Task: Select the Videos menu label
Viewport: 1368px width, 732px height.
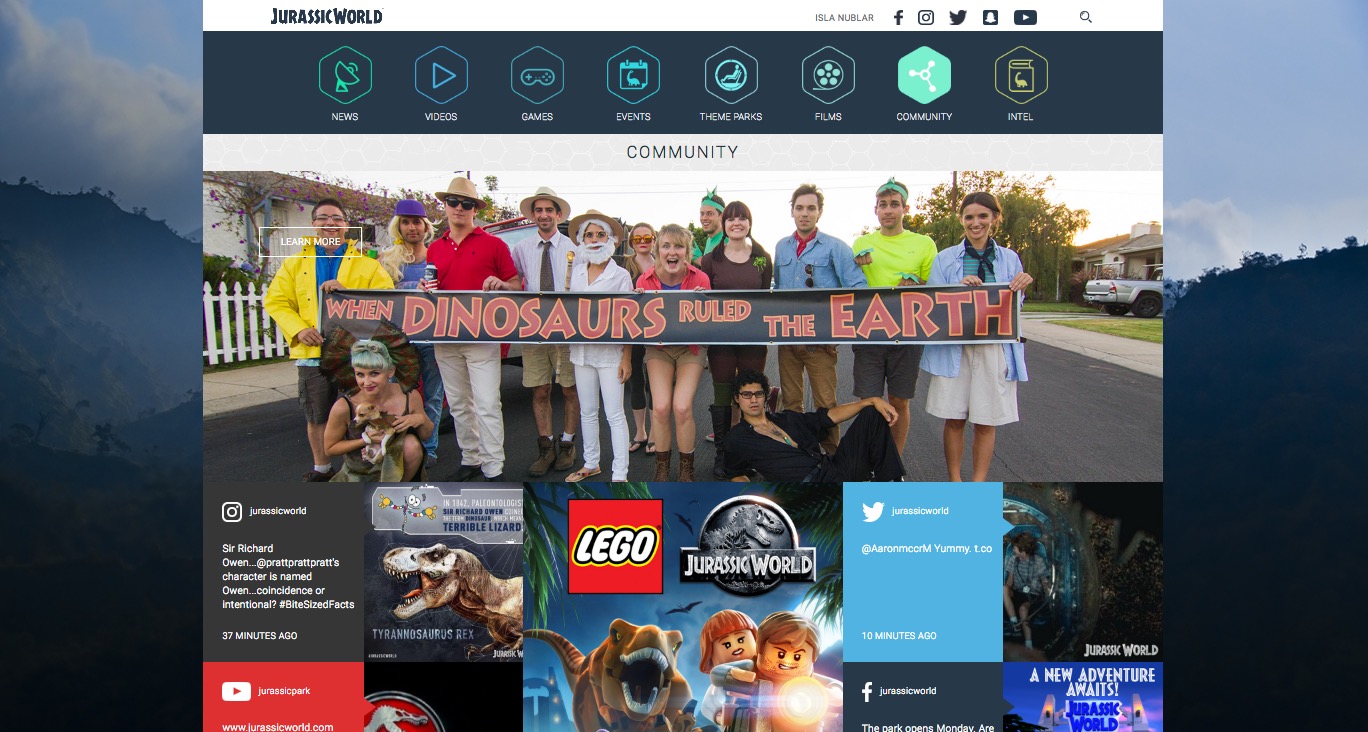Action: coord(441,117)
